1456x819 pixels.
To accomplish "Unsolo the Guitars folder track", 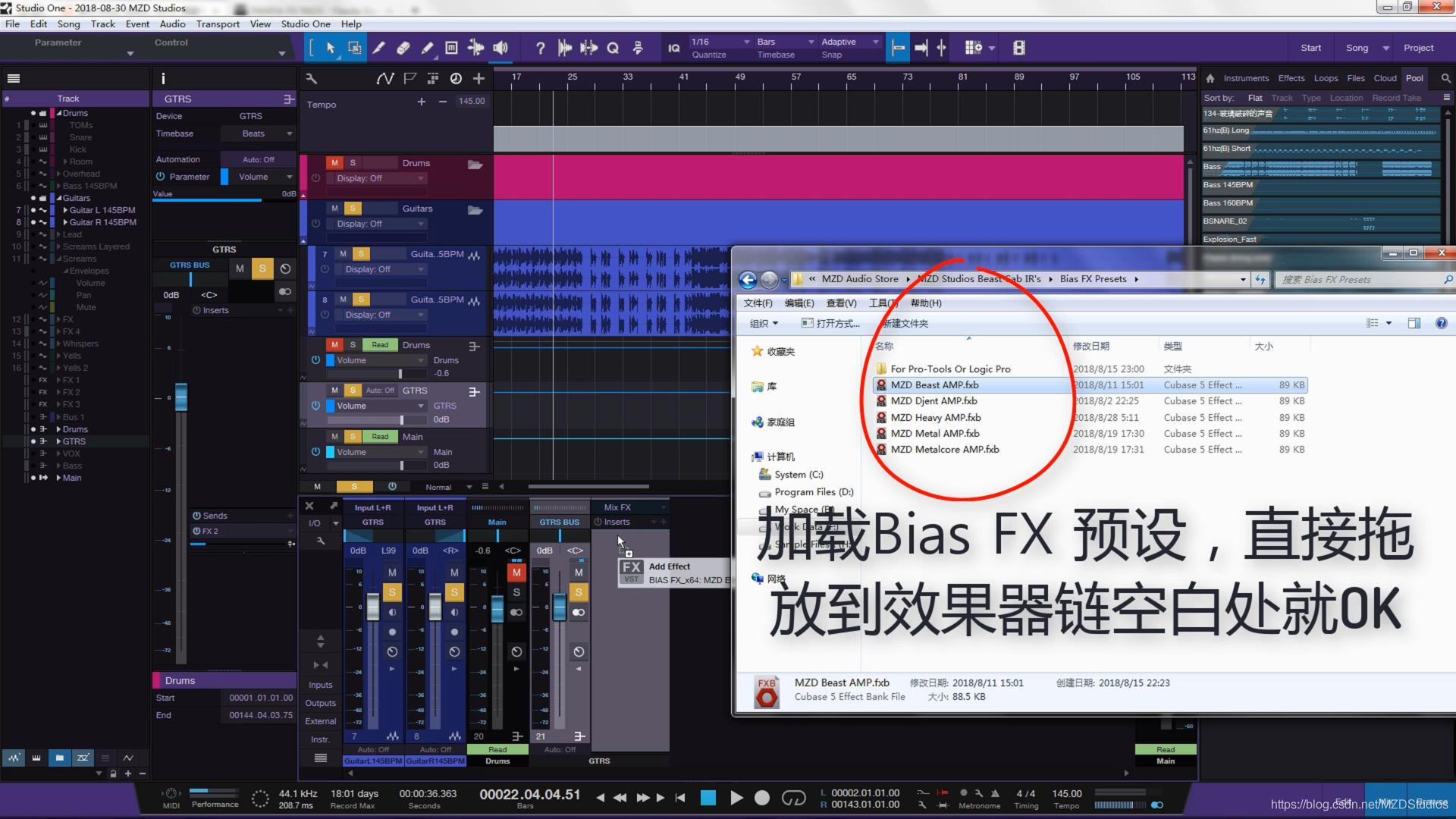I will [x=353, y=209].
